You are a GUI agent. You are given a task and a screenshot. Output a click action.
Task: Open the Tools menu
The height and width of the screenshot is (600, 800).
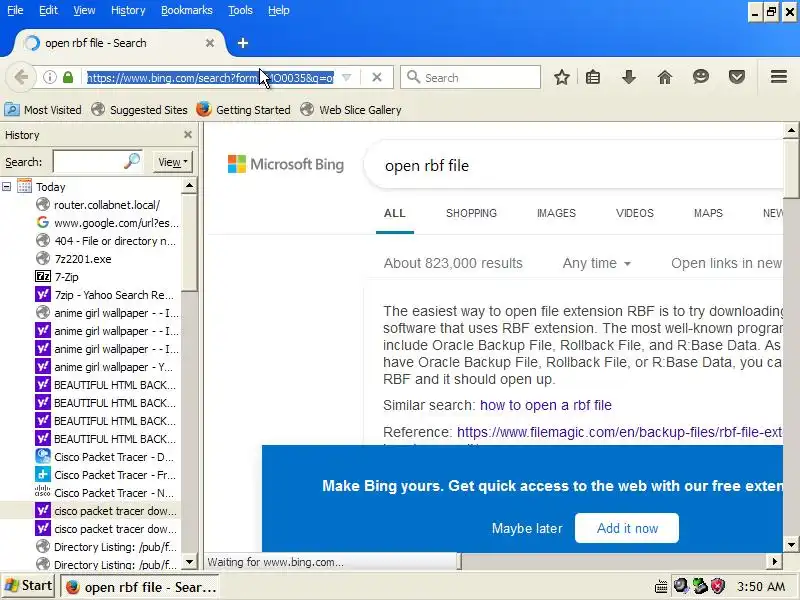(240, 10)
